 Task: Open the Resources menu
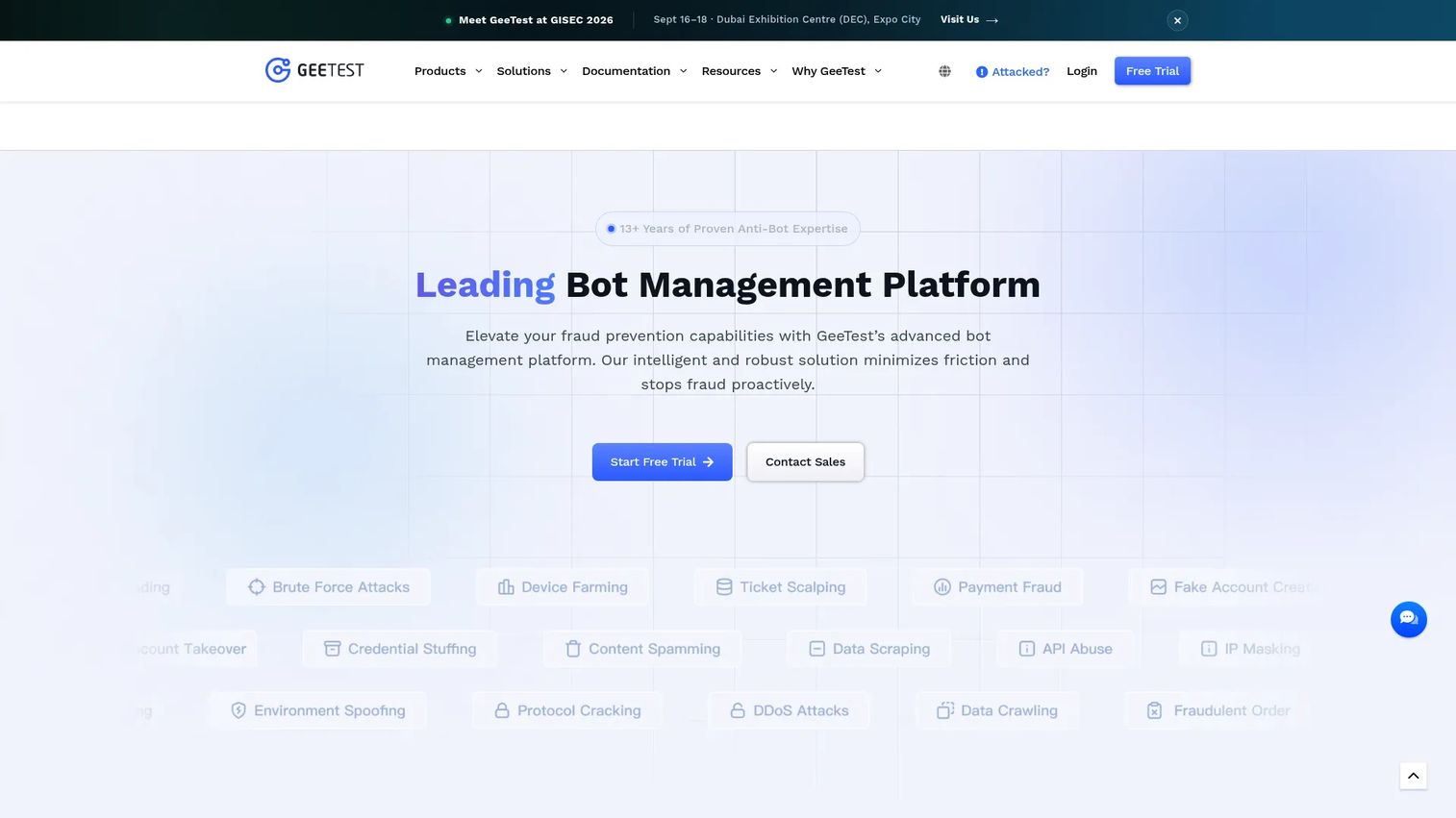[731, 71]
